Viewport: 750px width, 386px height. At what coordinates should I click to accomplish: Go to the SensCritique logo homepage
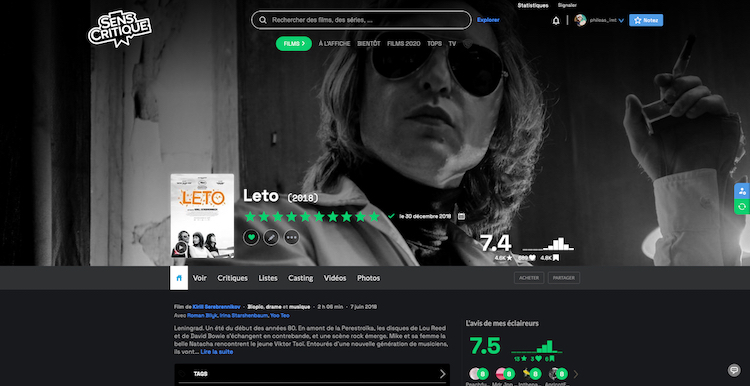pyautogui.click(x=120, y=29)
